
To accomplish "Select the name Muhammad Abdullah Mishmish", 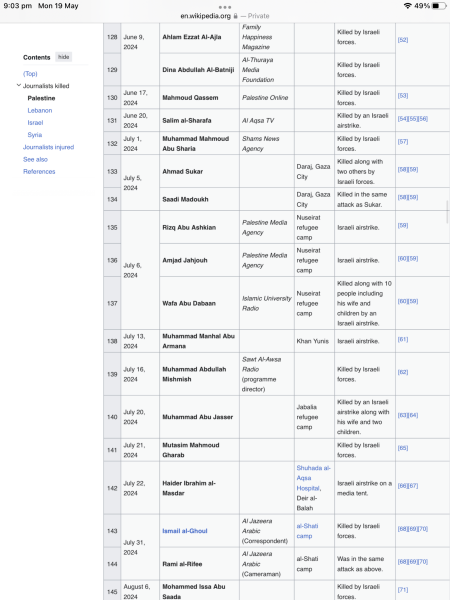I will coord(194,374).
